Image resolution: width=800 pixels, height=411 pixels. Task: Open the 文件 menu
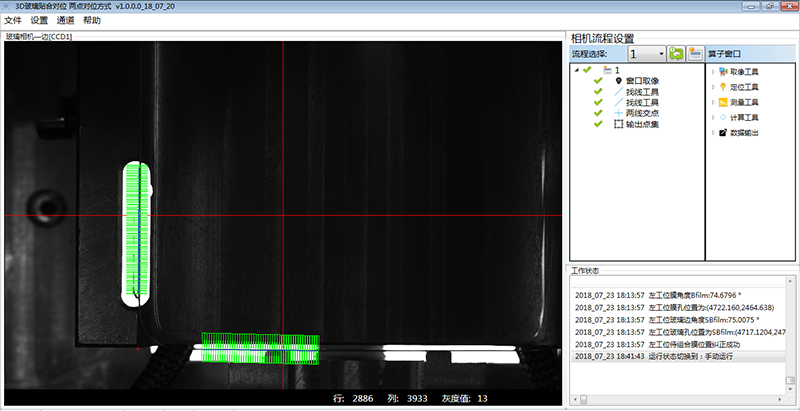(x=12, y=20)
